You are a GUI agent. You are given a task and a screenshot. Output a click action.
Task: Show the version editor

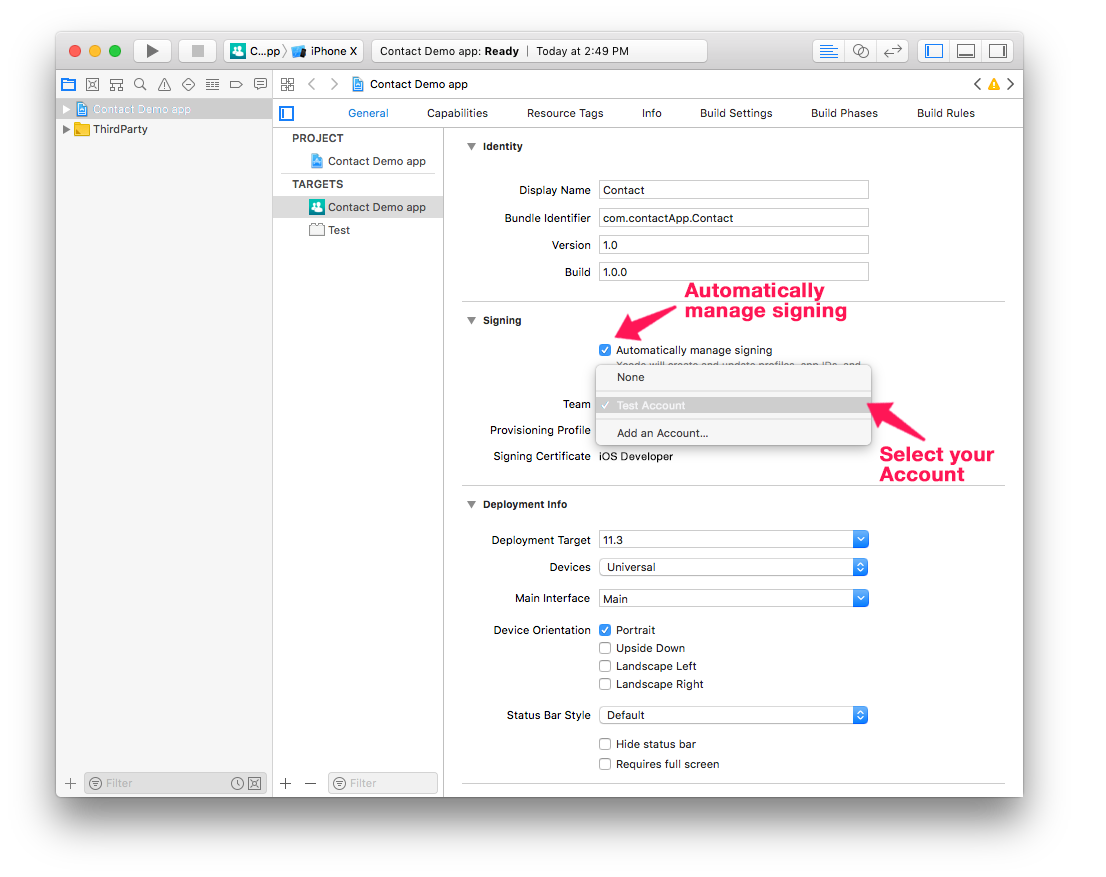[893, 51]
